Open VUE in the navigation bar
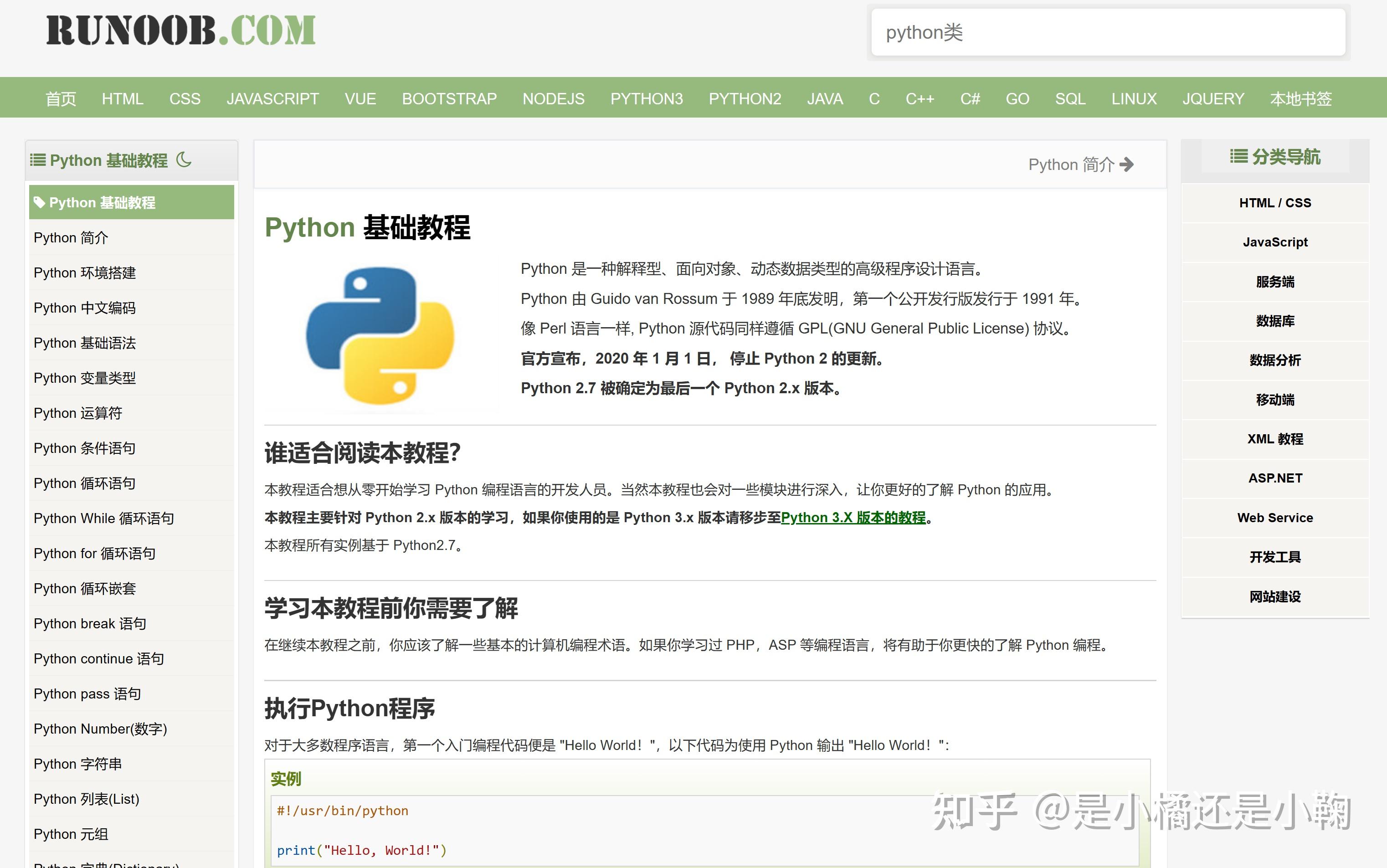The width and height of the screenshot is (1387, 868). (x=360, y=99)
